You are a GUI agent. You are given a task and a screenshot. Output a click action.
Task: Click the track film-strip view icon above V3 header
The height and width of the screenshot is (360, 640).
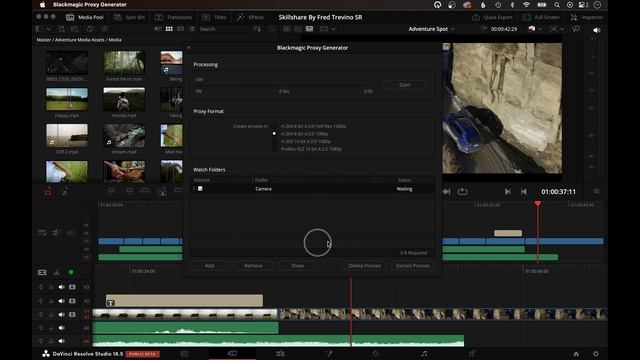42,272
